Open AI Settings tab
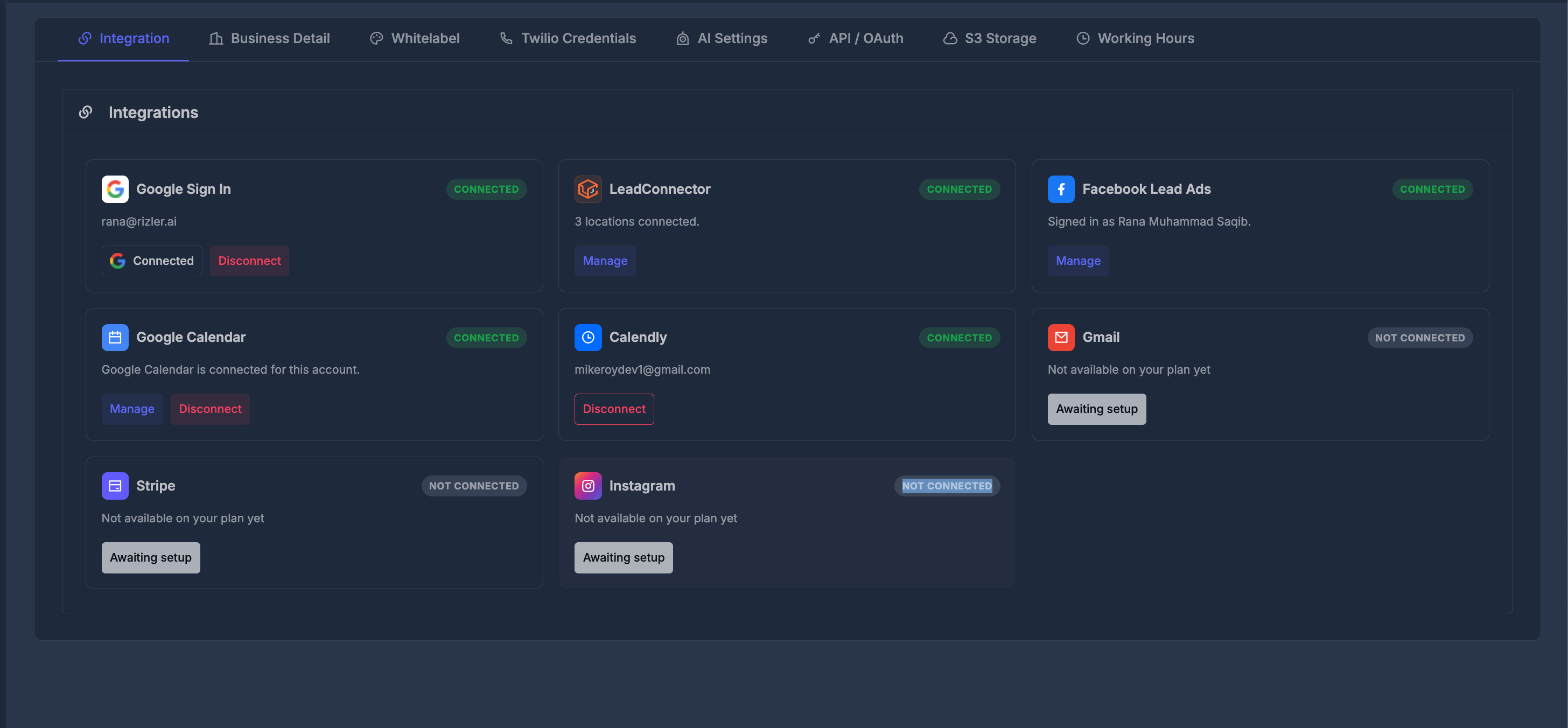This screenshot has width=1568, height=728. click(722, 38)
